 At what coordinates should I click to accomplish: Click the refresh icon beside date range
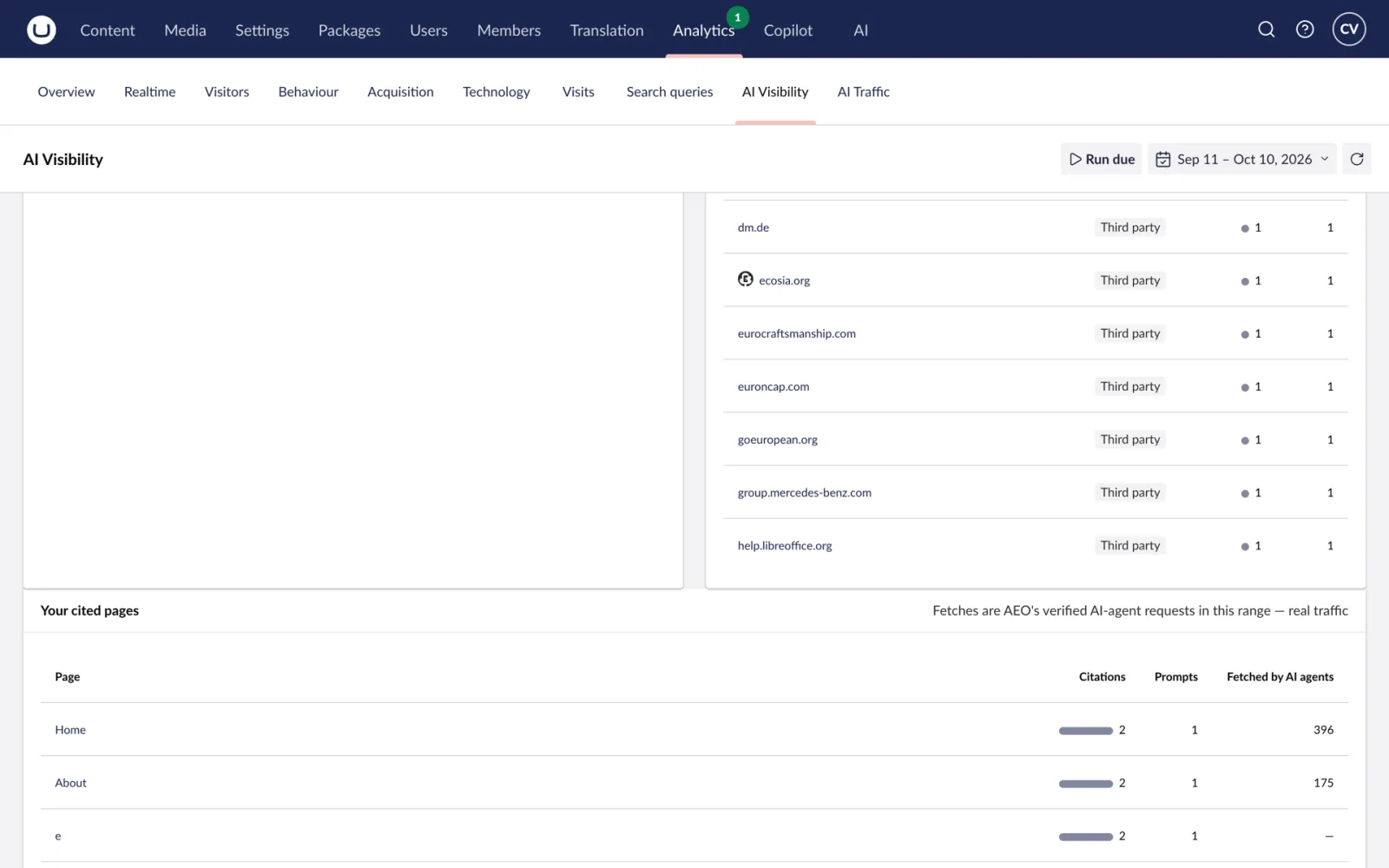pyautogui.click(x=1357, y=159)
